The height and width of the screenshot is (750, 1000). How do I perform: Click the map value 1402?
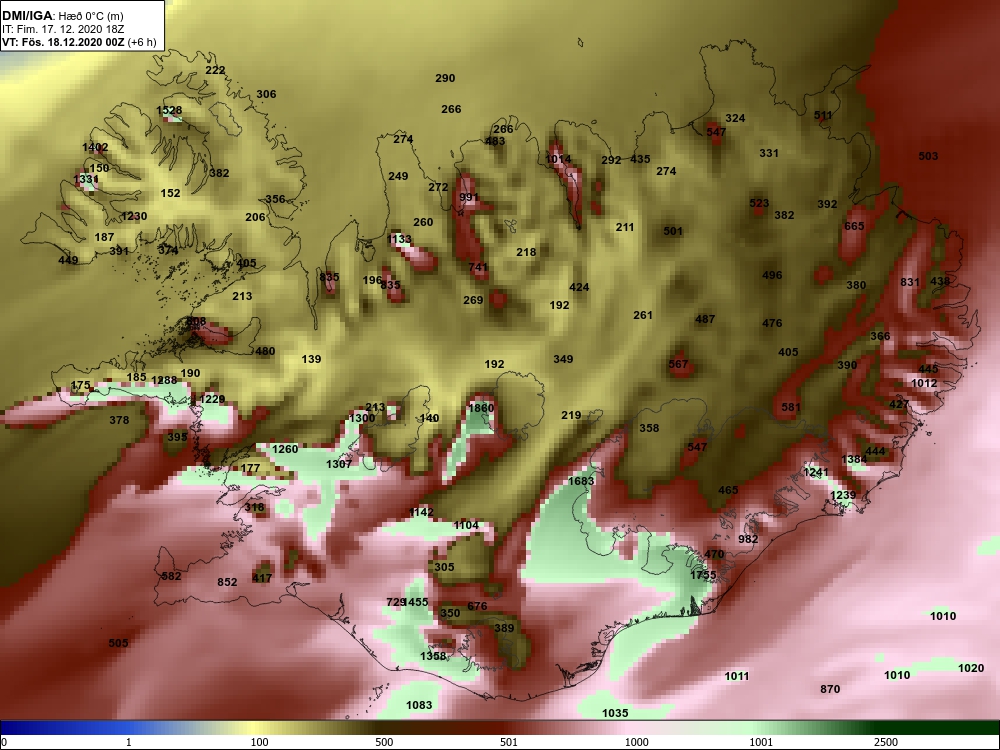click(95, 147)
